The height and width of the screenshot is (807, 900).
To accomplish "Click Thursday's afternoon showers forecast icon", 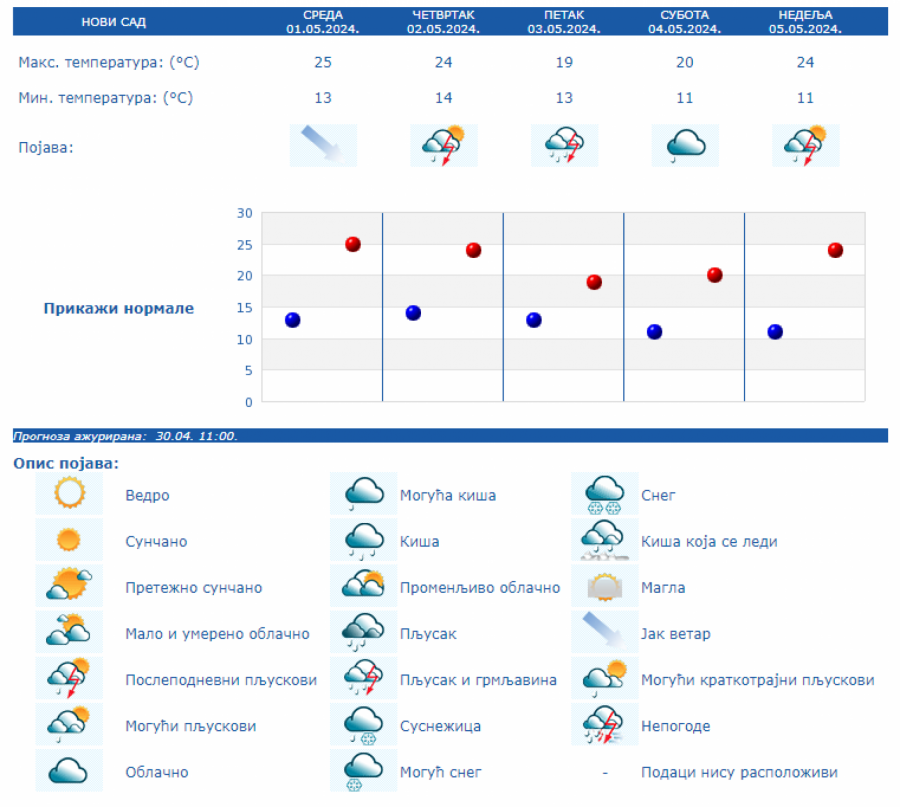I will 443,145.
